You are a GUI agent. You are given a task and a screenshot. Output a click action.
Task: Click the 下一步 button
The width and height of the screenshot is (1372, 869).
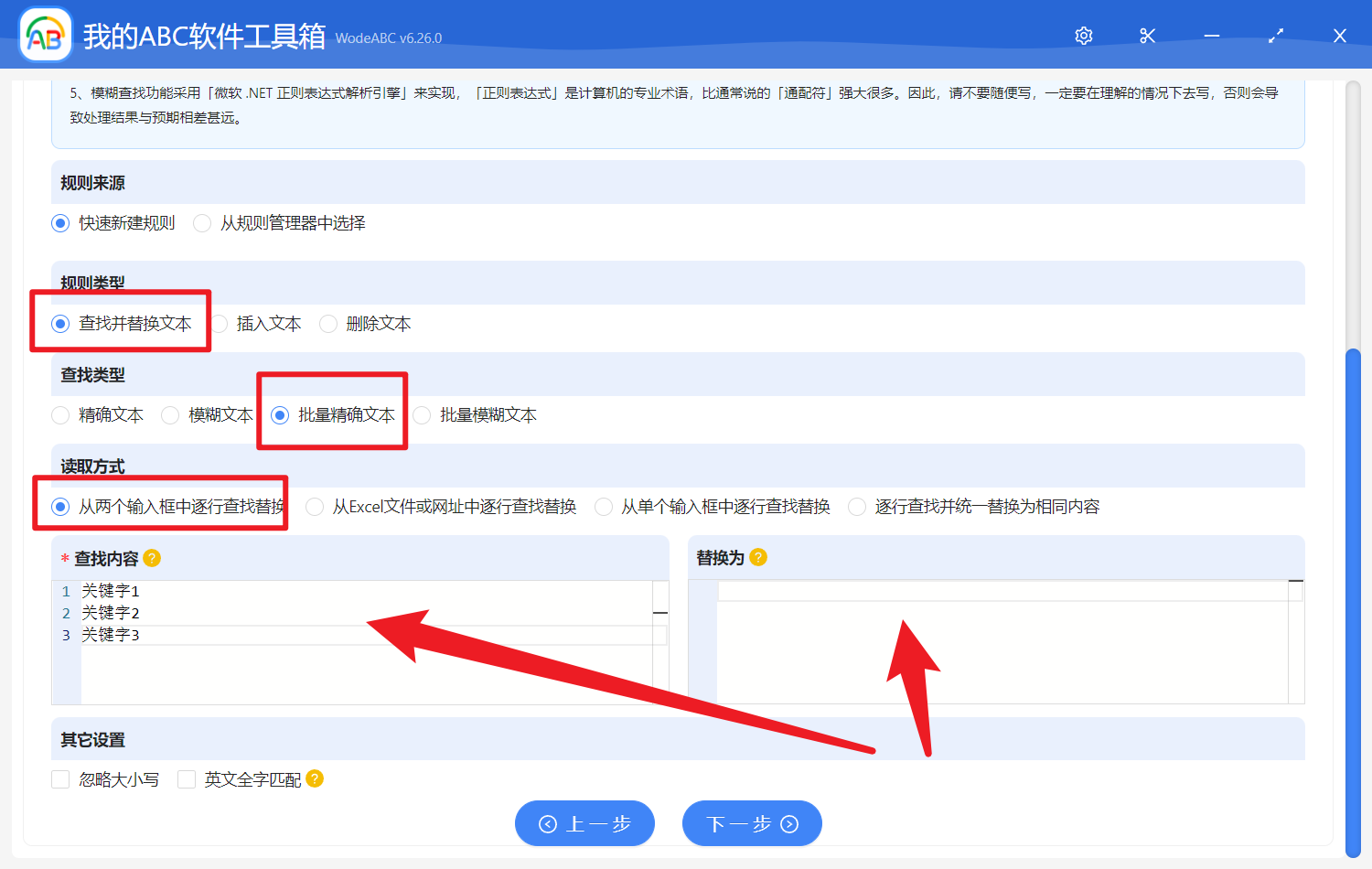coord(752,822)
